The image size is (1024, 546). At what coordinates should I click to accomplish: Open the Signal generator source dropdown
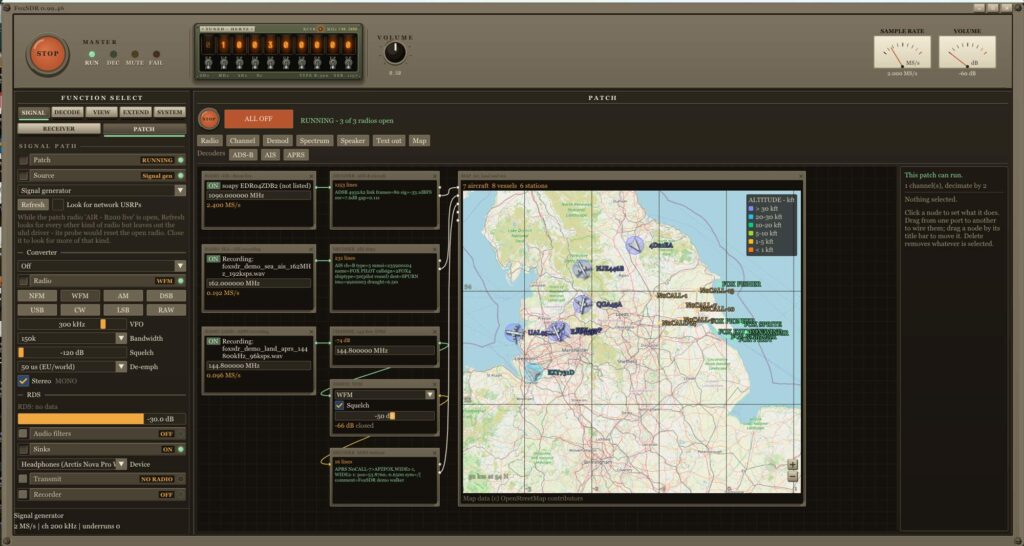point(102,191)
